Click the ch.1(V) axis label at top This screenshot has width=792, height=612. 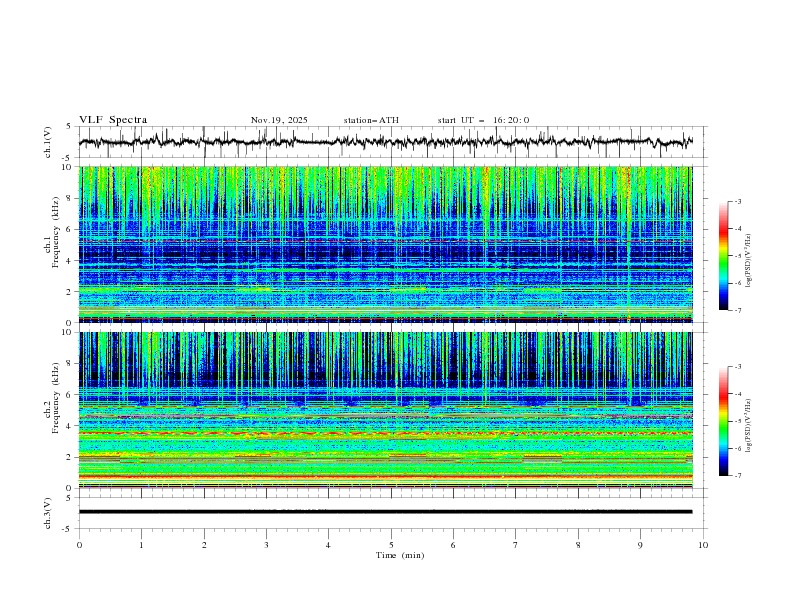click(x=48, y=142)
